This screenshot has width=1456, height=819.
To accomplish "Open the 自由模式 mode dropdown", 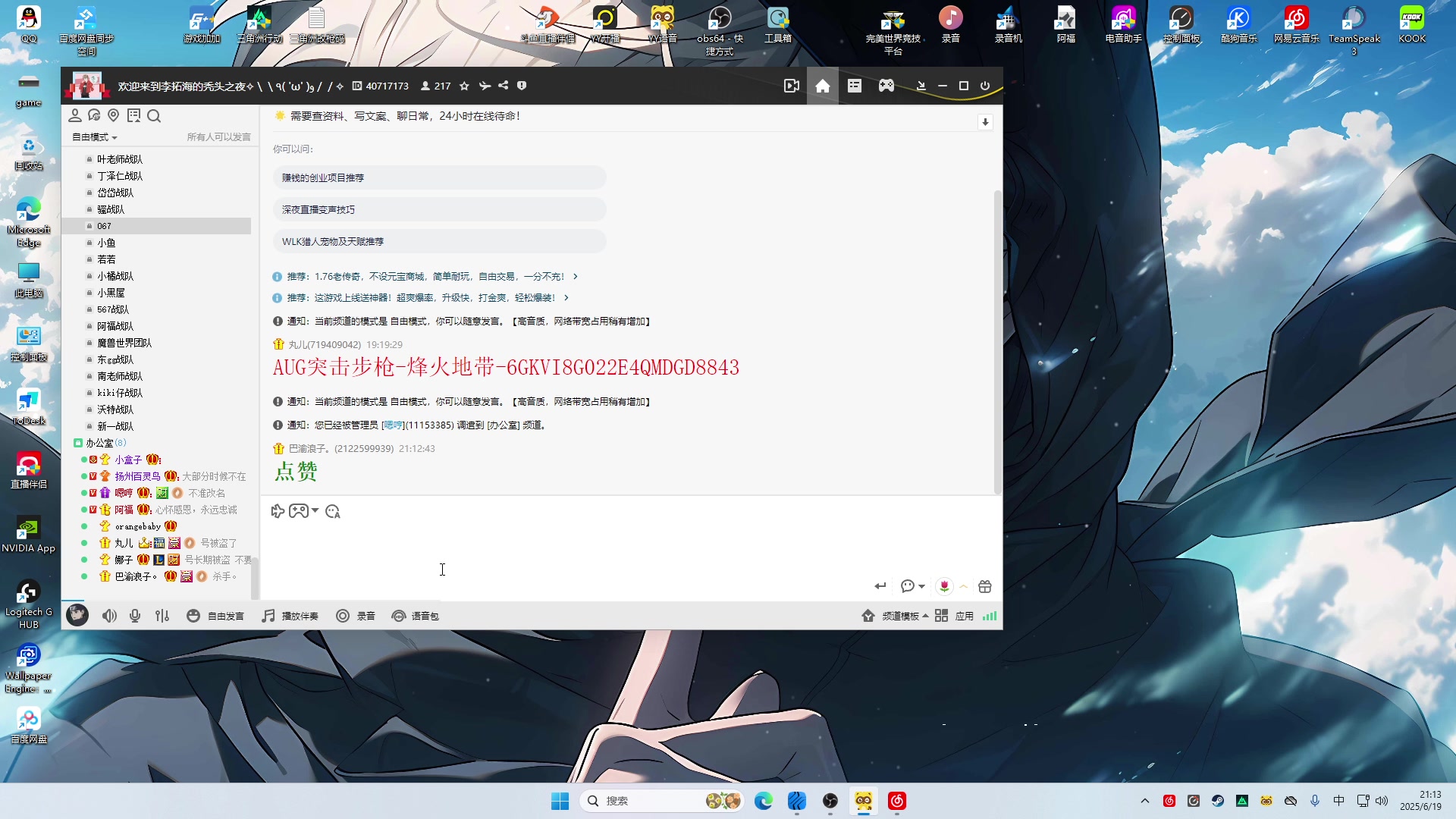I will (95, 137).
